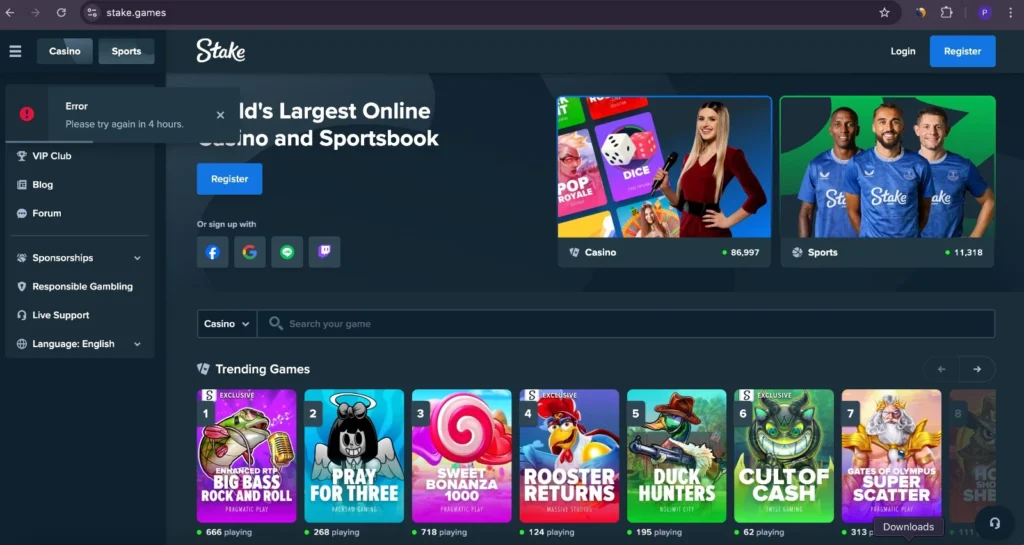Screen dimensions: 1024x545
Task: Open Responsible Gambling in the sidebar
Action: pos(82,287)
